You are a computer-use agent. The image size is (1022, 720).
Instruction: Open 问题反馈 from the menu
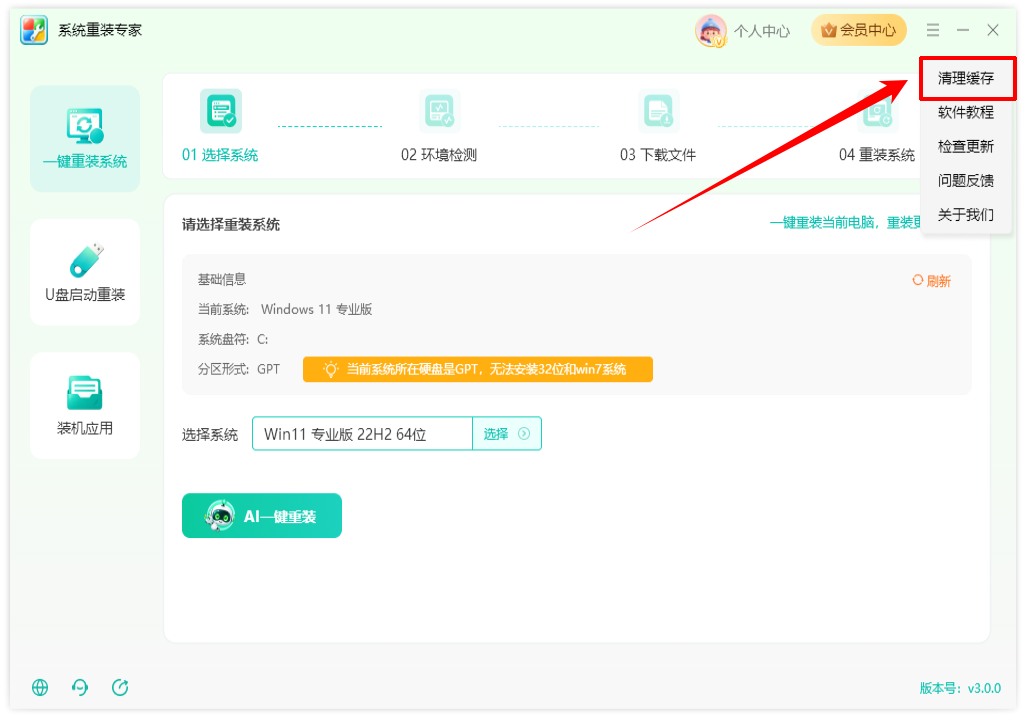966,180
